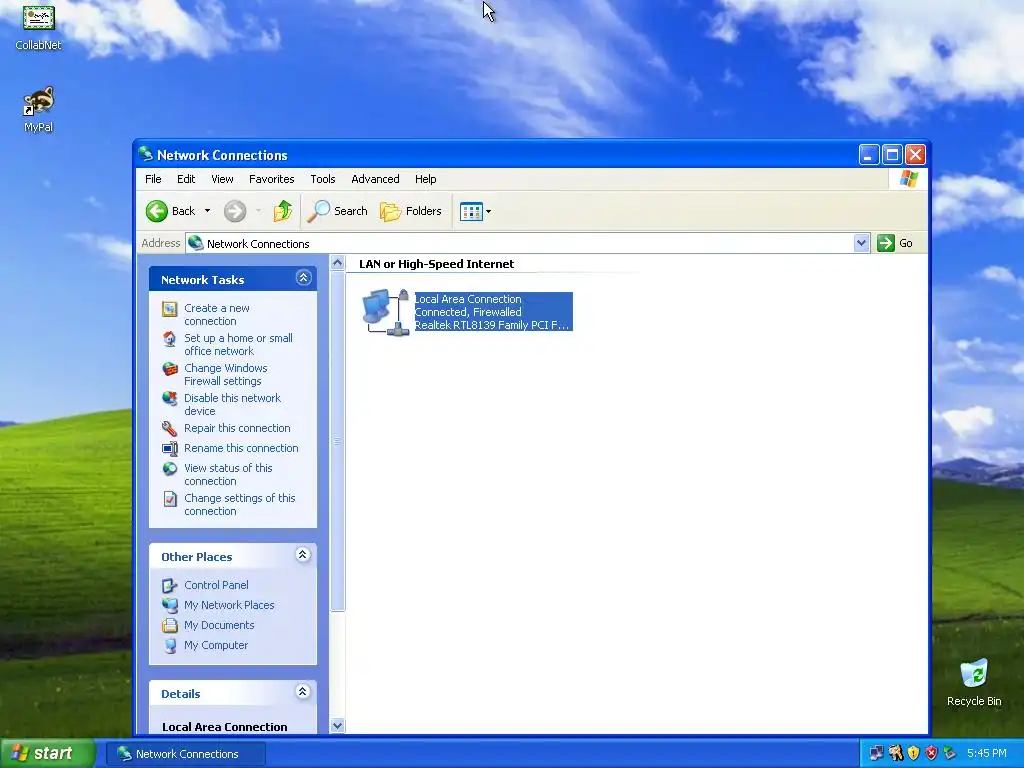Click the Change settings checklist icon
The height and width of the screenshot is (768, 1024).
click(x=170, y=499)
